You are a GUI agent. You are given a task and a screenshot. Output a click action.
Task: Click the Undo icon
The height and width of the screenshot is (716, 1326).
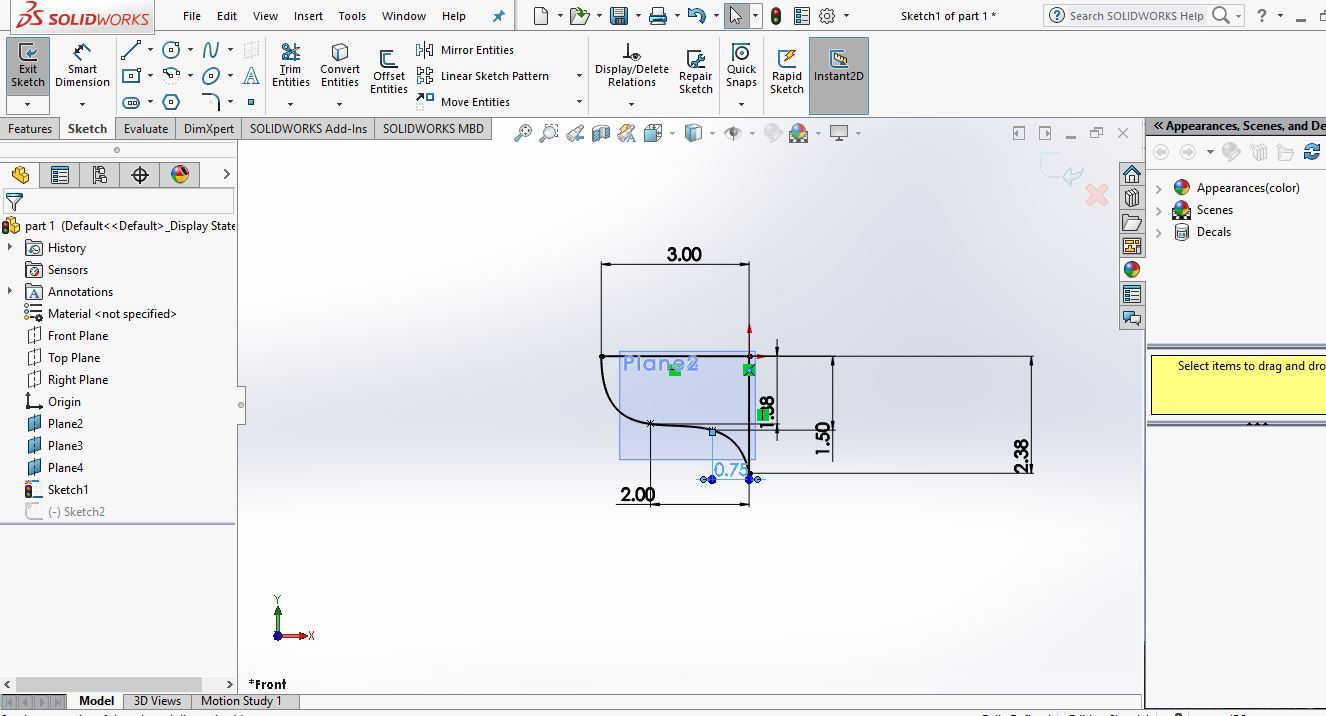(697, 16)
